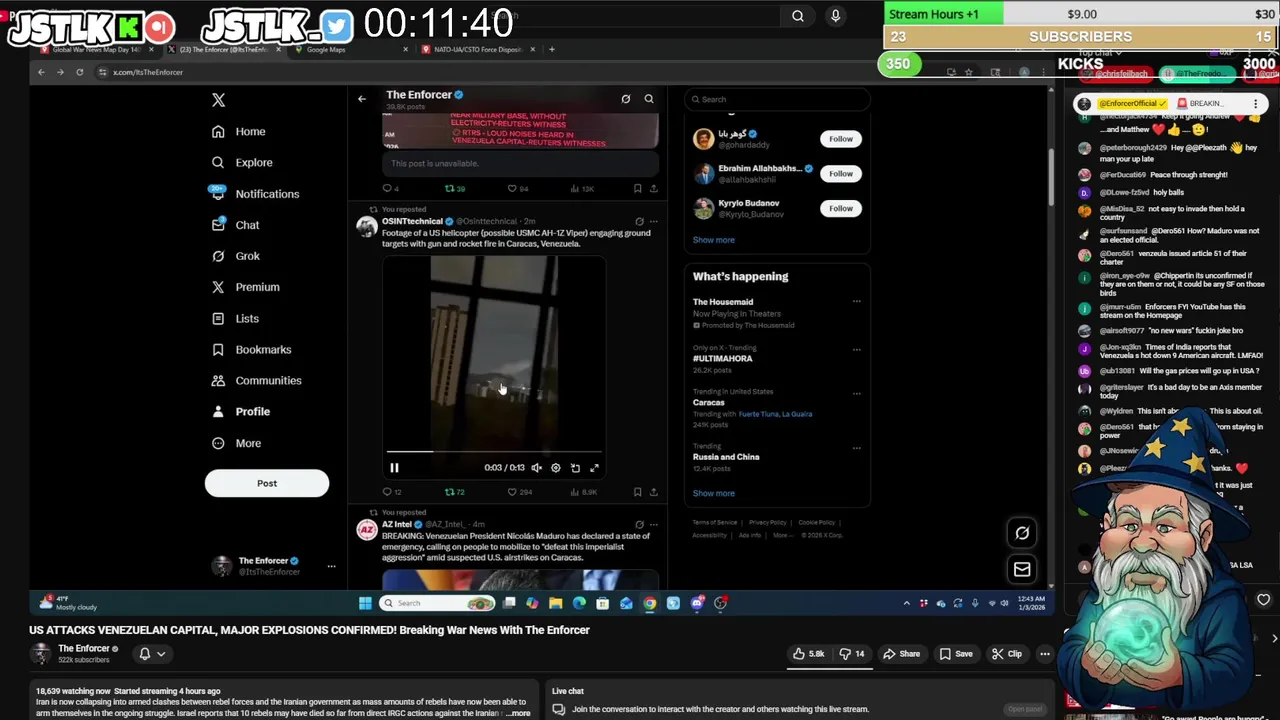The image size is (1280, 720).
Task: Expand the More menu in X sidebar
Action: click(x=237, y=443)
